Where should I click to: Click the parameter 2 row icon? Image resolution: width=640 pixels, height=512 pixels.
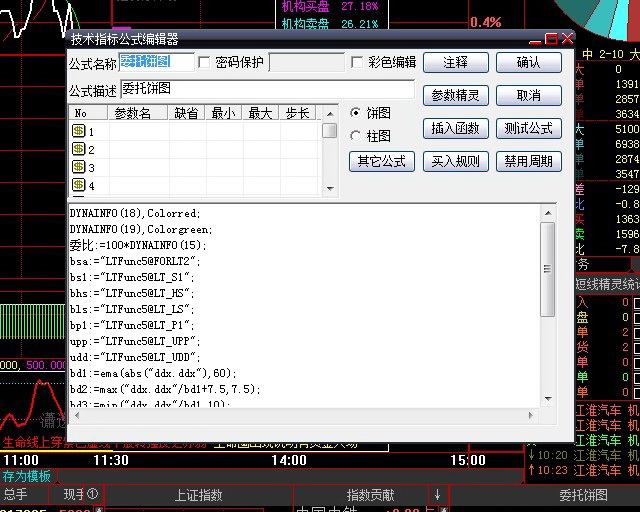click(78, 150)
